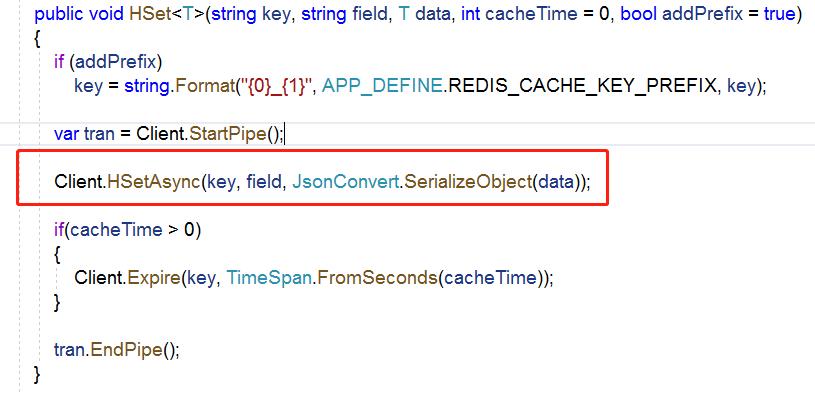Click TimeSpan type reference
The image size is (815, 395).
[x=269, y=278]
